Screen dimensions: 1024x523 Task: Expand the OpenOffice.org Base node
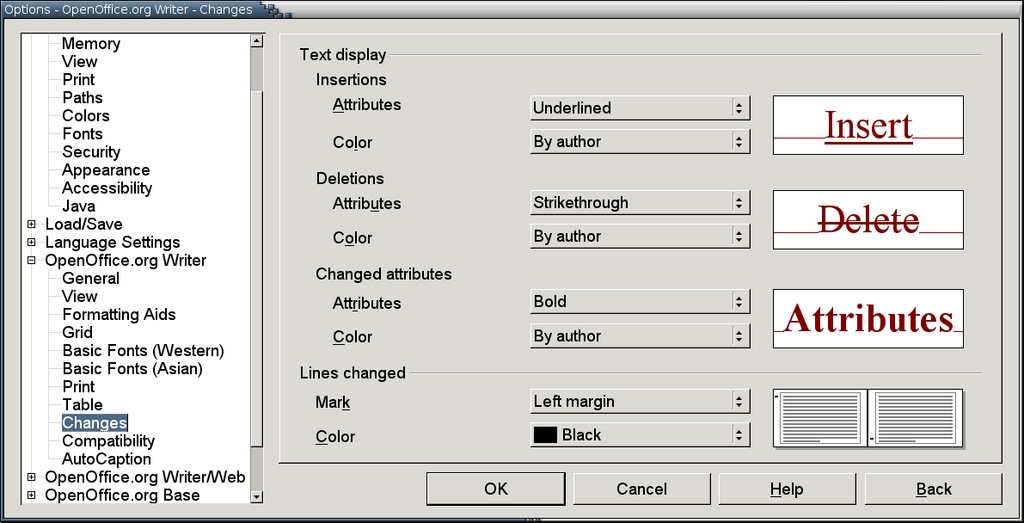tap(32, 495)
